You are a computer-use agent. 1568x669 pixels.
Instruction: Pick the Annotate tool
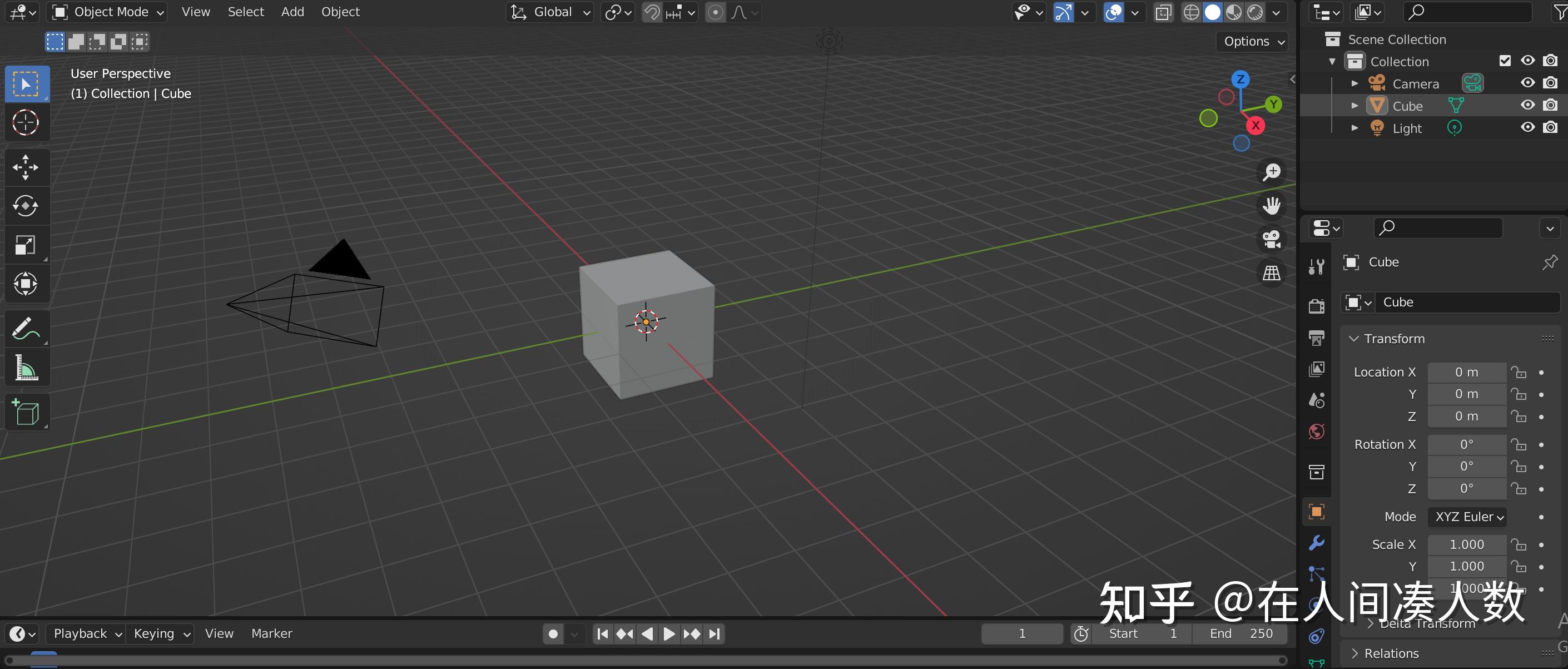coord(26,328)
